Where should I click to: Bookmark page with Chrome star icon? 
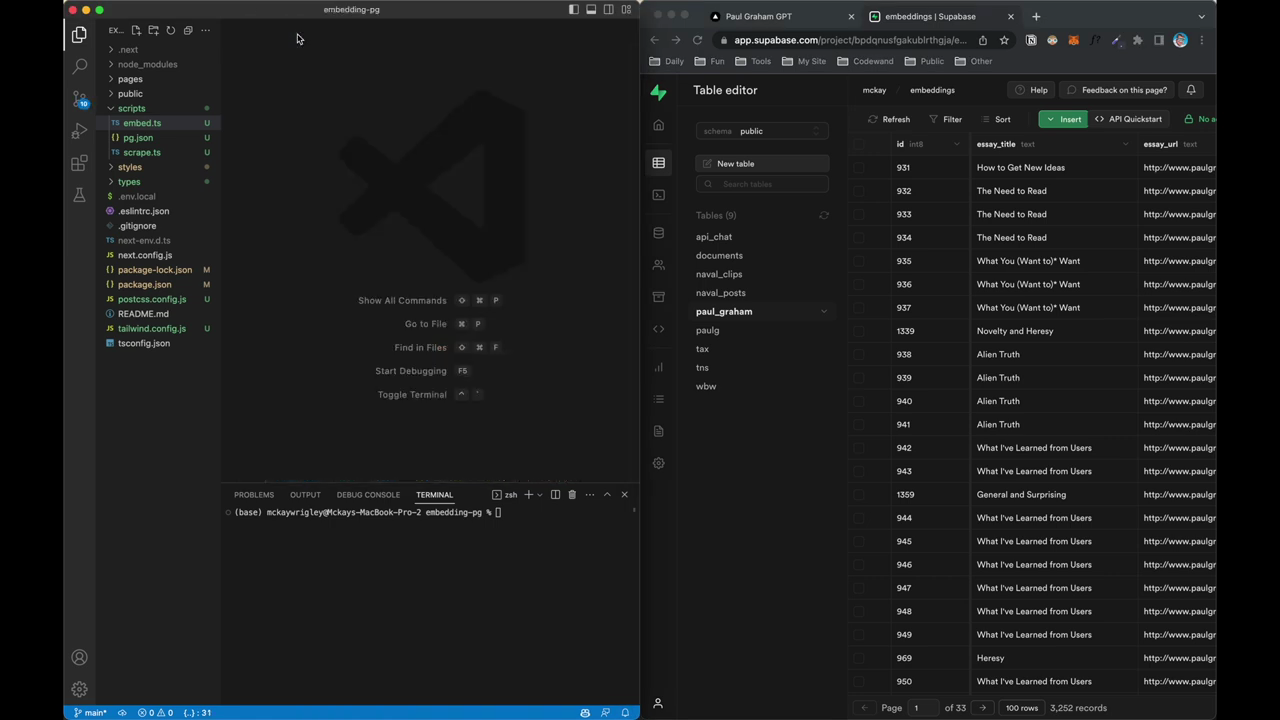[x=1004, y=40]
